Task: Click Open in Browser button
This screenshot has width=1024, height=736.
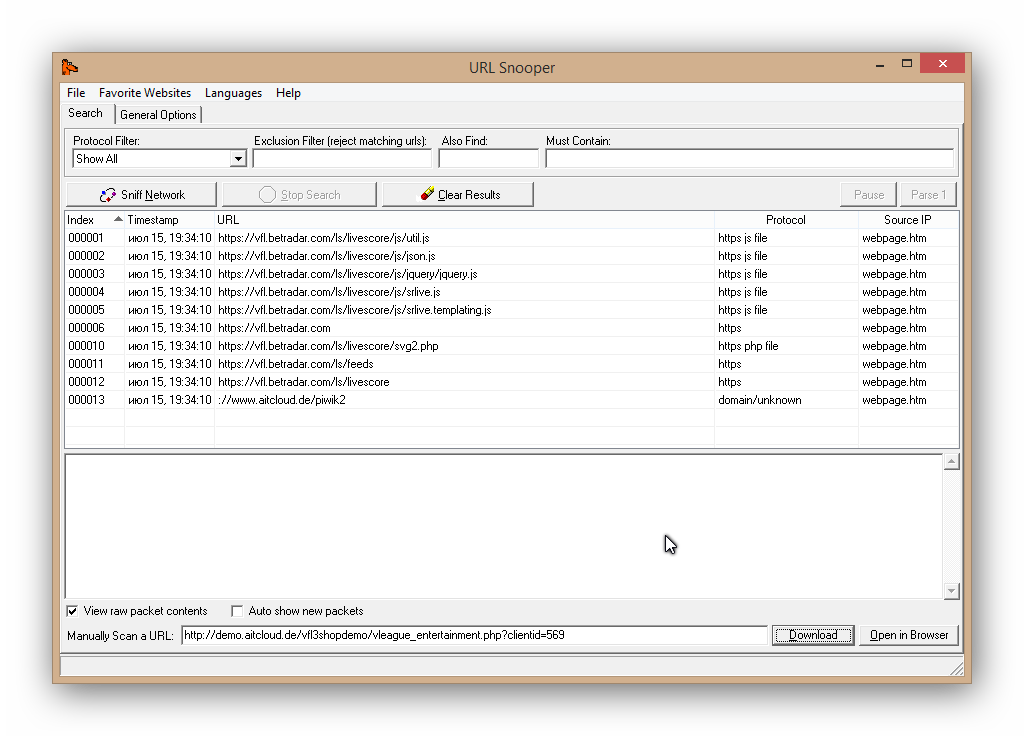Action: pos(908,635)
